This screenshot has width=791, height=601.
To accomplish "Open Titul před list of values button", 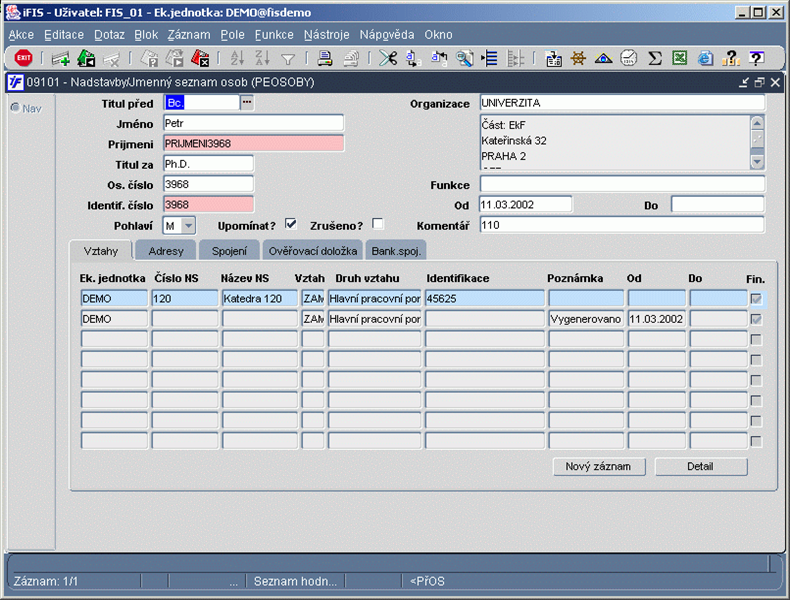I will (247, 102).
